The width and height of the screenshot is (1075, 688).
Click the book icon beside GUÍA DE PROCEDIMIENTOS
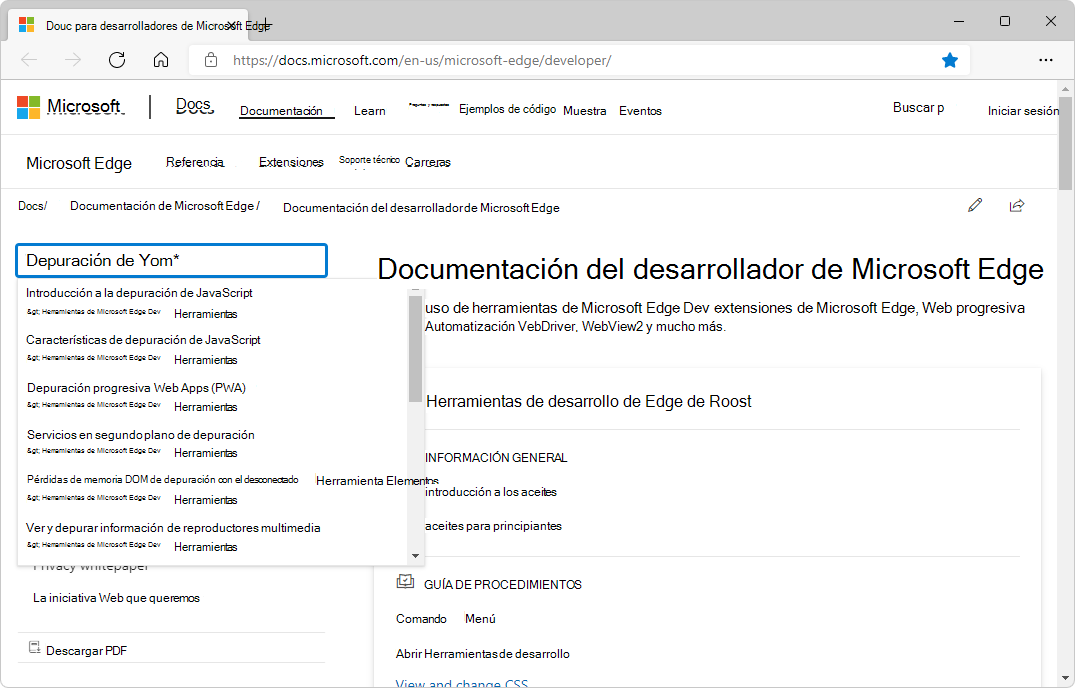[404, 581]
